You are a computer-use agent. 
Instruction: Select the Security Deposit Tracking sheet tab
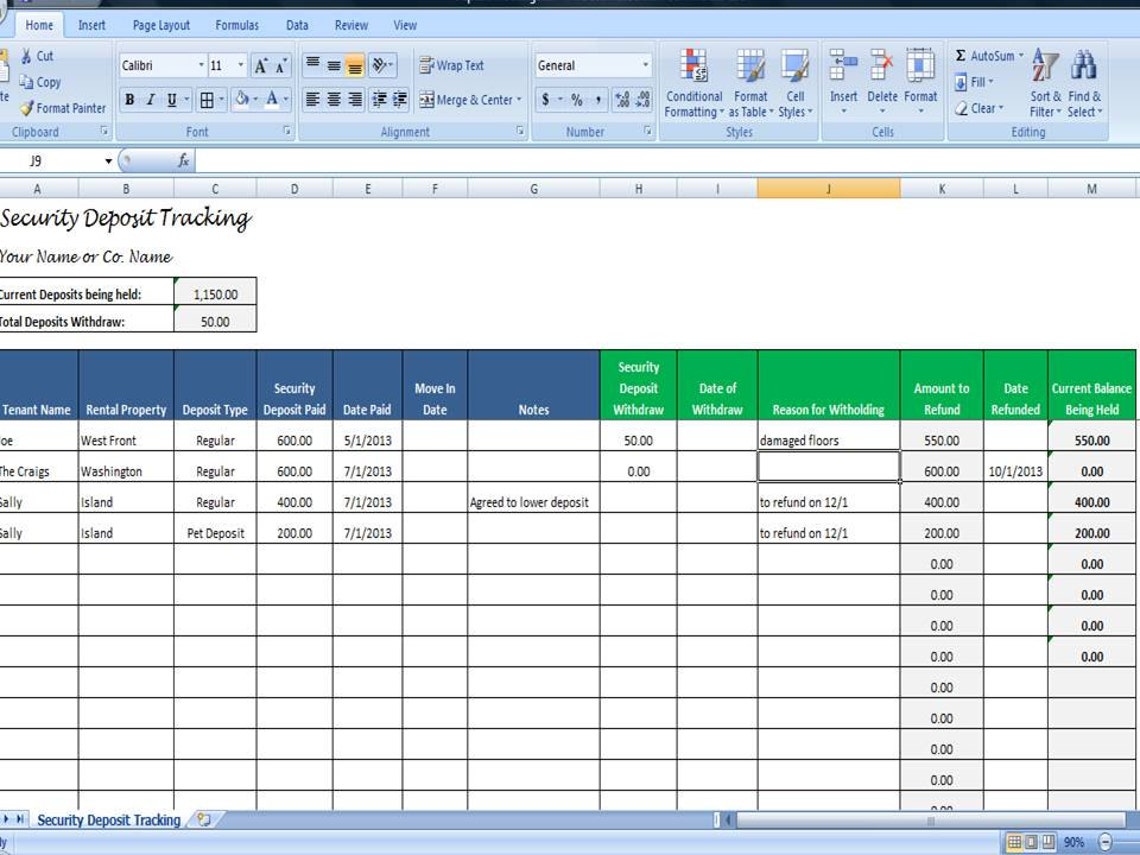pyautogui.click(x=108, y=820)
